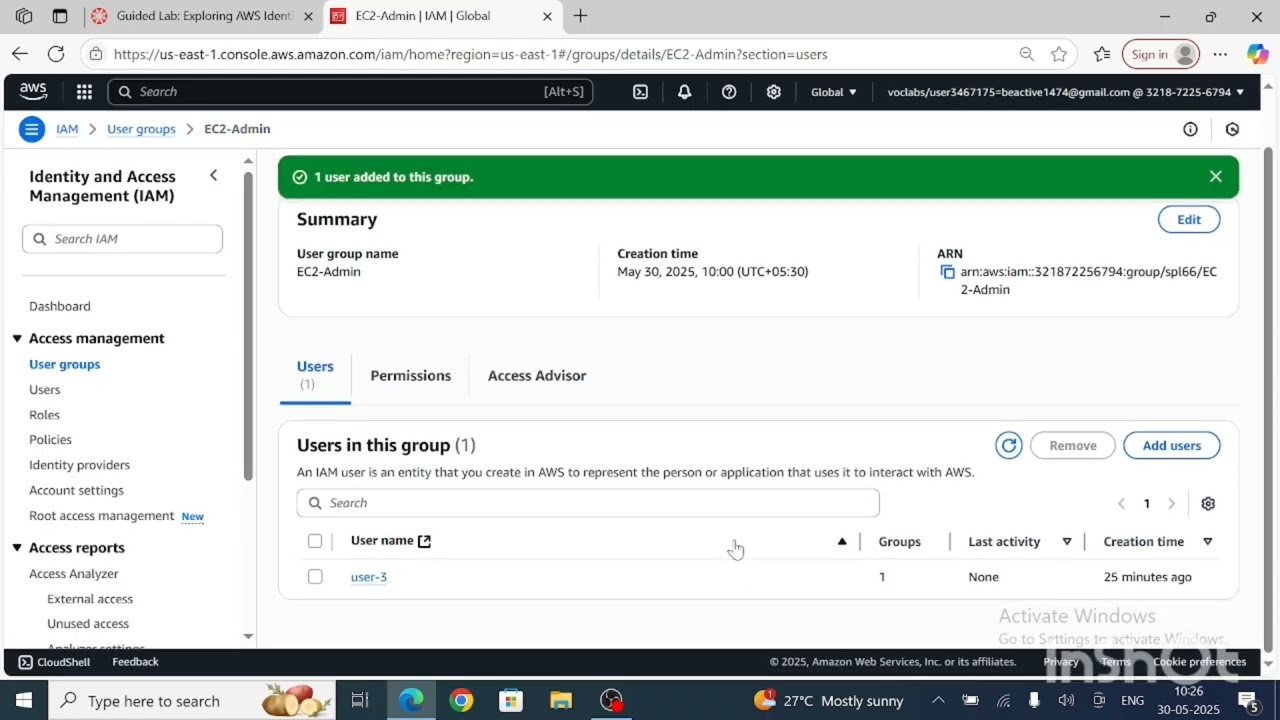This screenshot has width=1280, height=720.
Task: Switch to the Guided Lab browser tab
Action: pos(204,16)
